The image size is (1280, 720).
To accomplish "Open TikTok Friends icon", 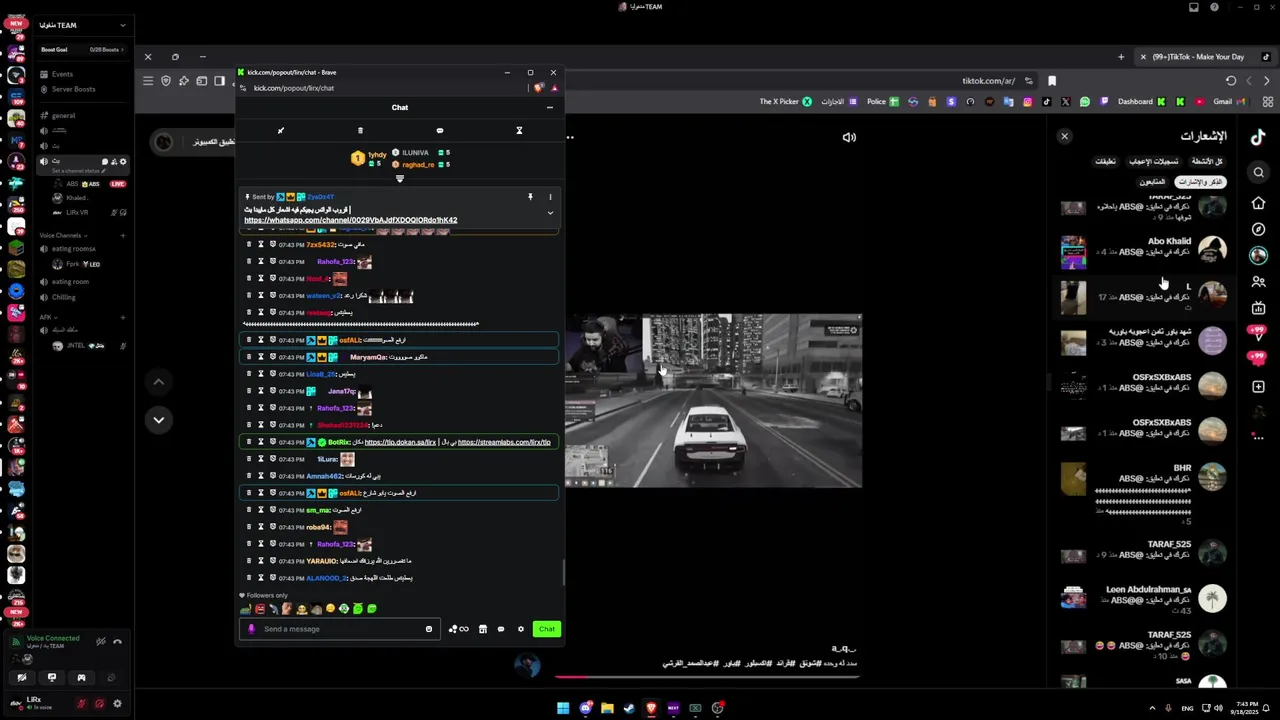I will [1259, 282].
